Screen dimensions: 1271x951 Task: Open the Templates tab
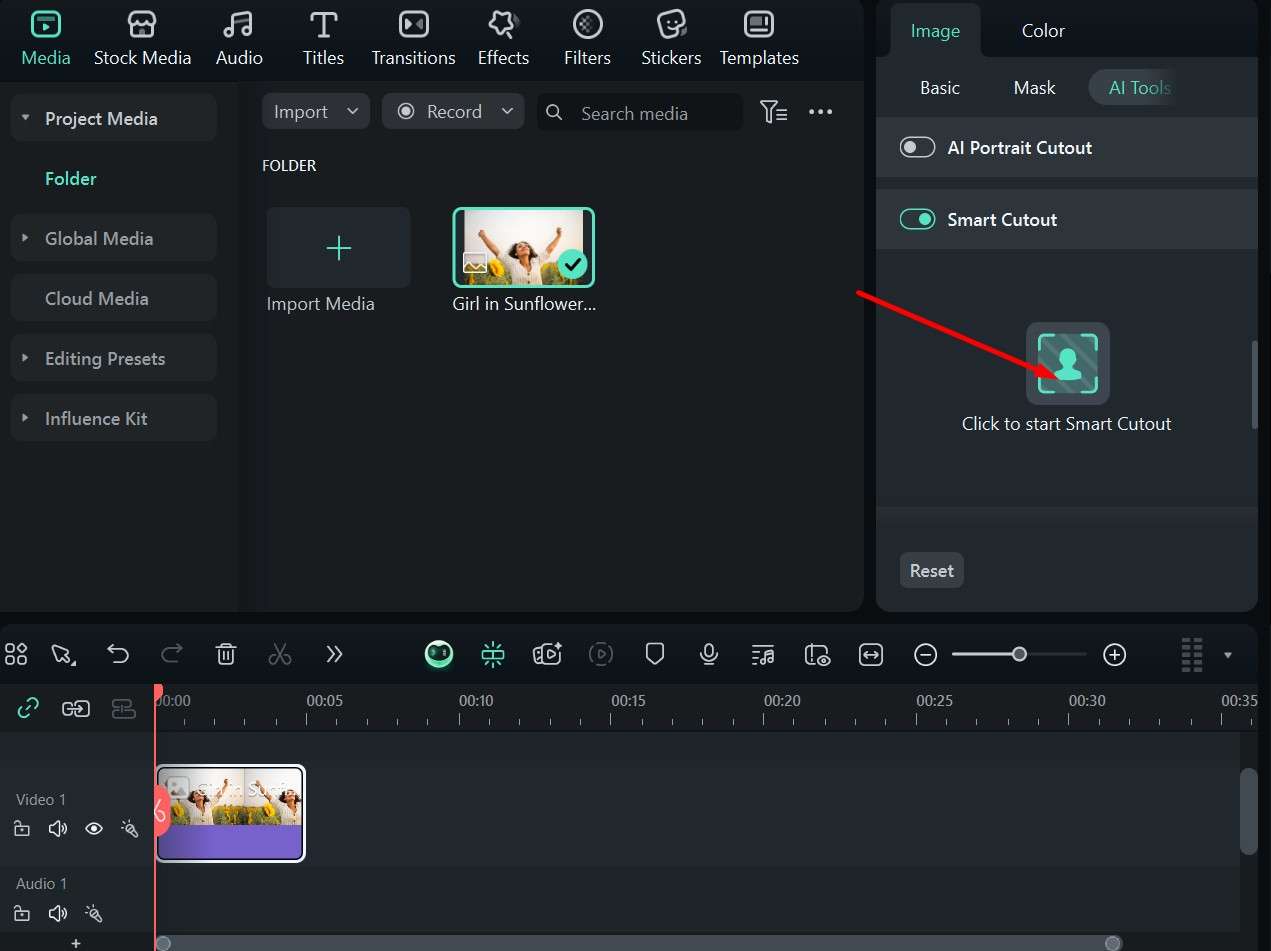click(x=759, y=39)
